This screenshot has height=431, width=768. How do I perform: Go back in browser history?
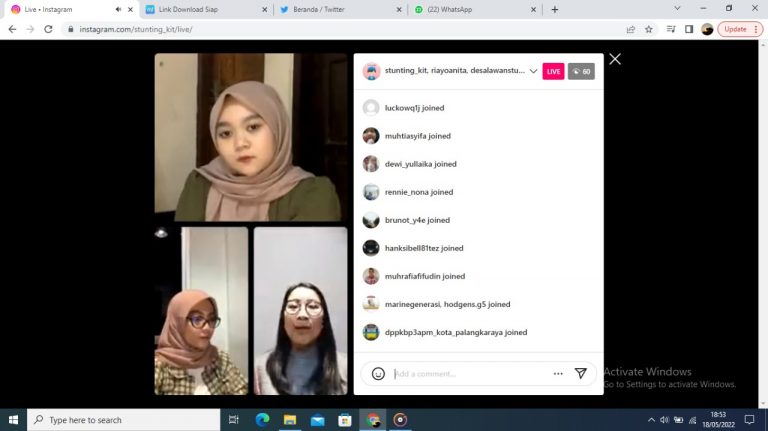12,29
